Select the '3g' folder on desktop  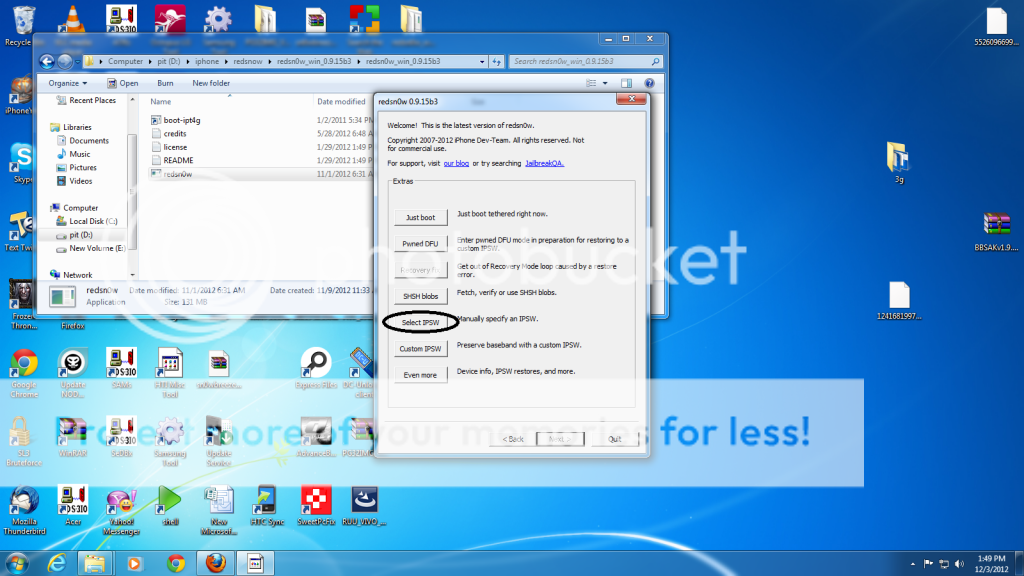899,162
